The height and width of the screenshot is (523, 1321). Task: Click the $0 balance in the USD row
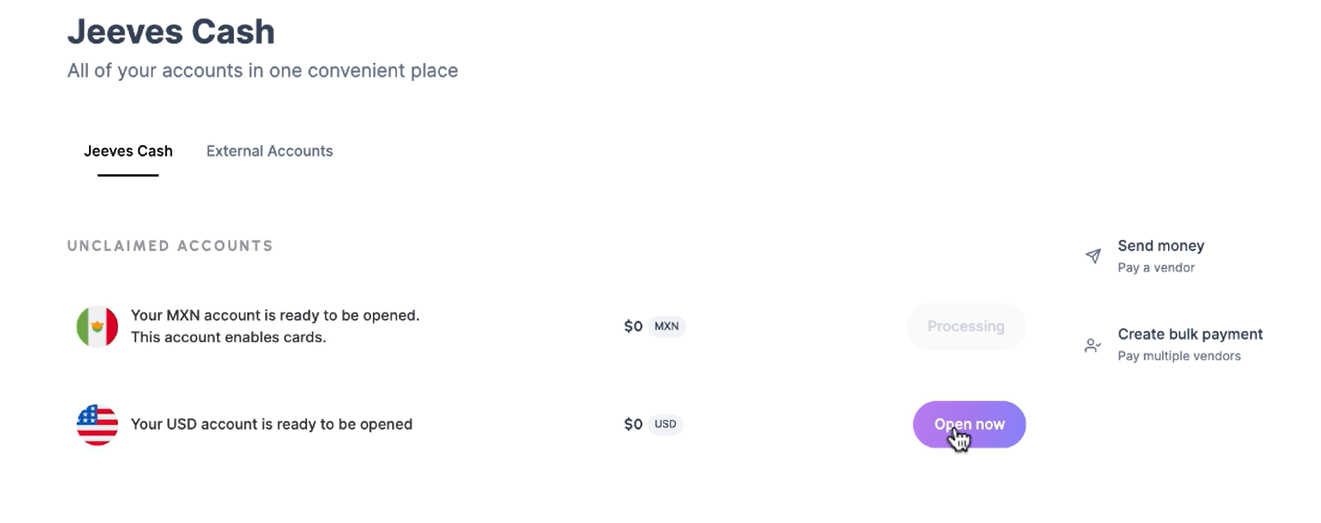[633, 424]
